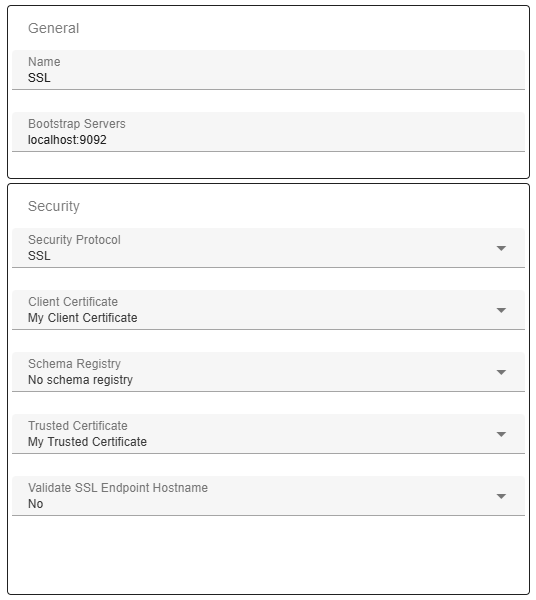Click the My Client Certificate value
This screenshot has width=536, height=600.
coord(83,318)
